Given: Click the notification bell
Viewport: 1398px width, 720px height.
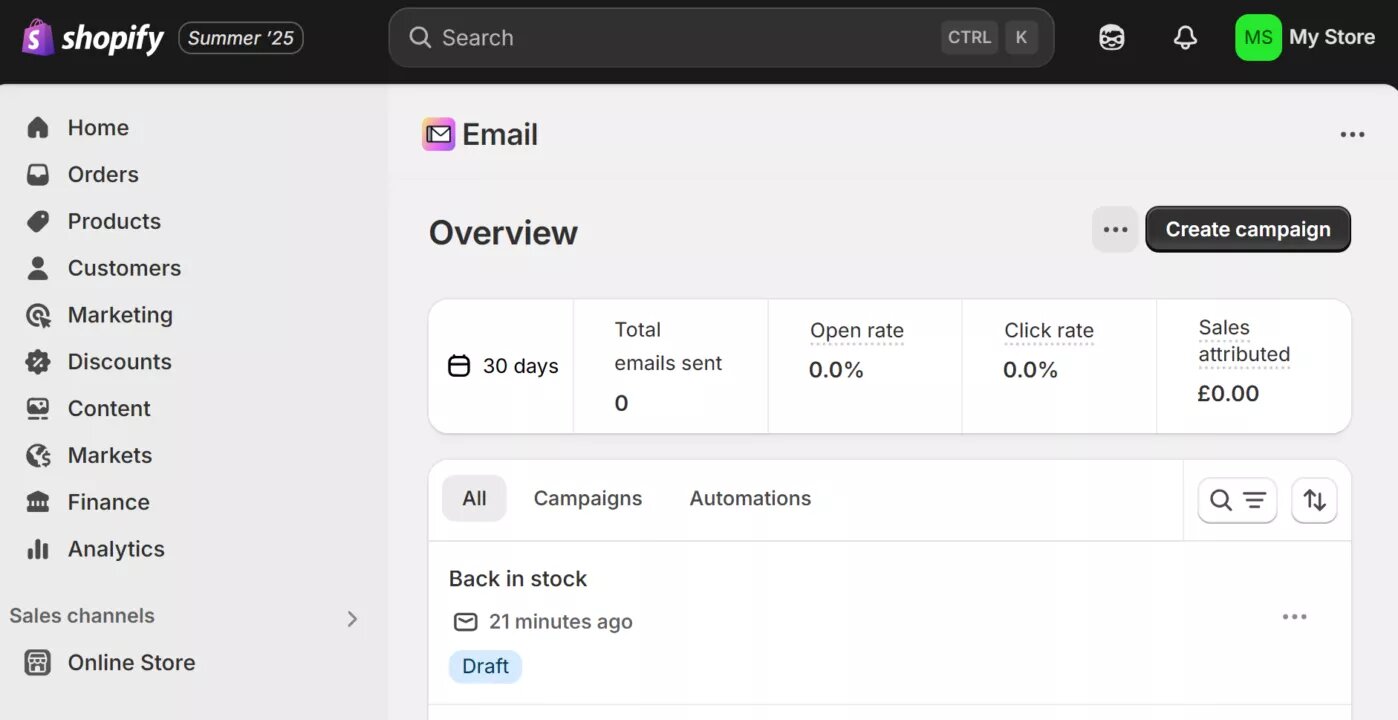Looking at the screenshot, I should point(1185,37).
